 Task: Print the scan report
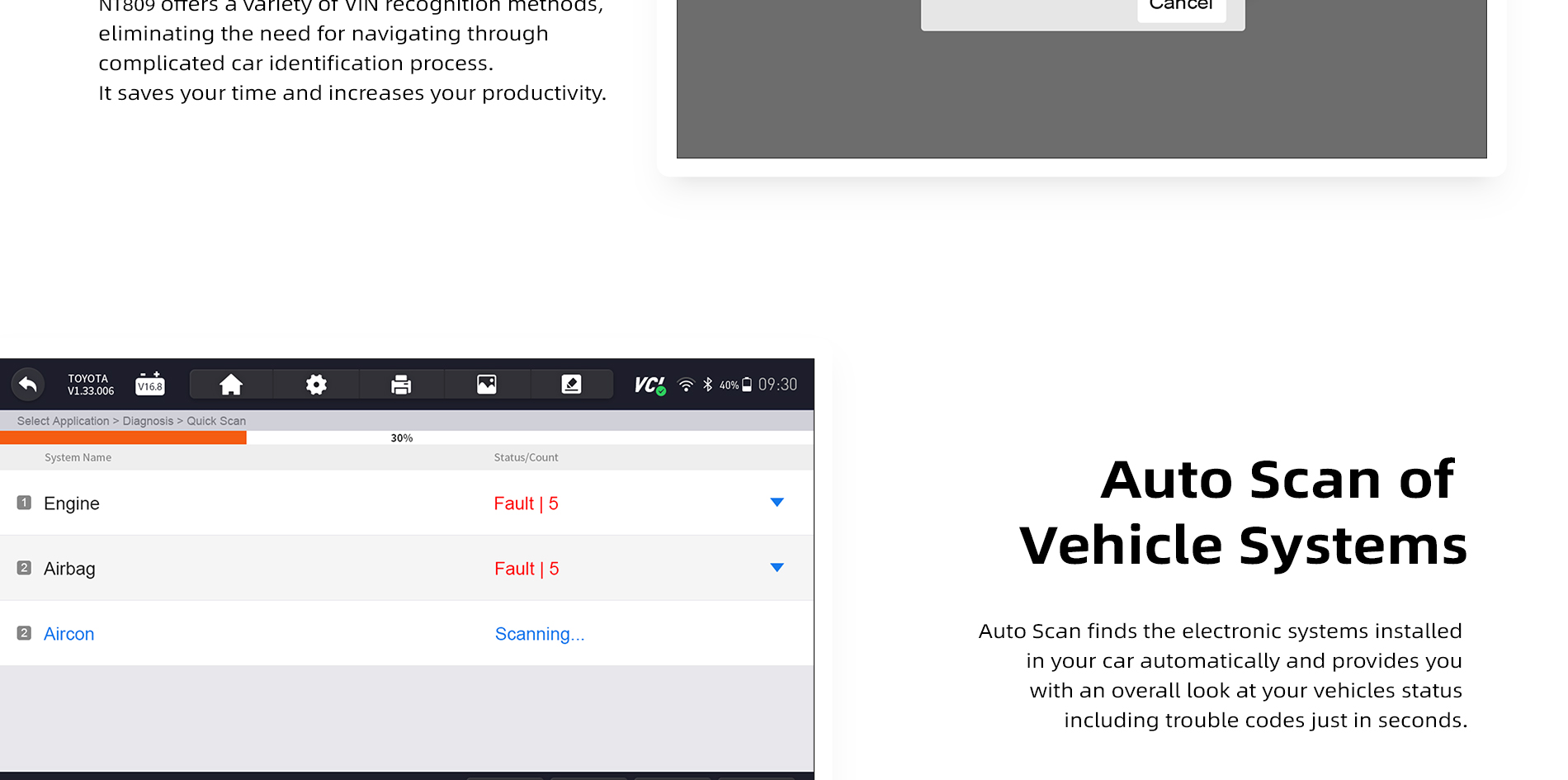click(401, 385)
